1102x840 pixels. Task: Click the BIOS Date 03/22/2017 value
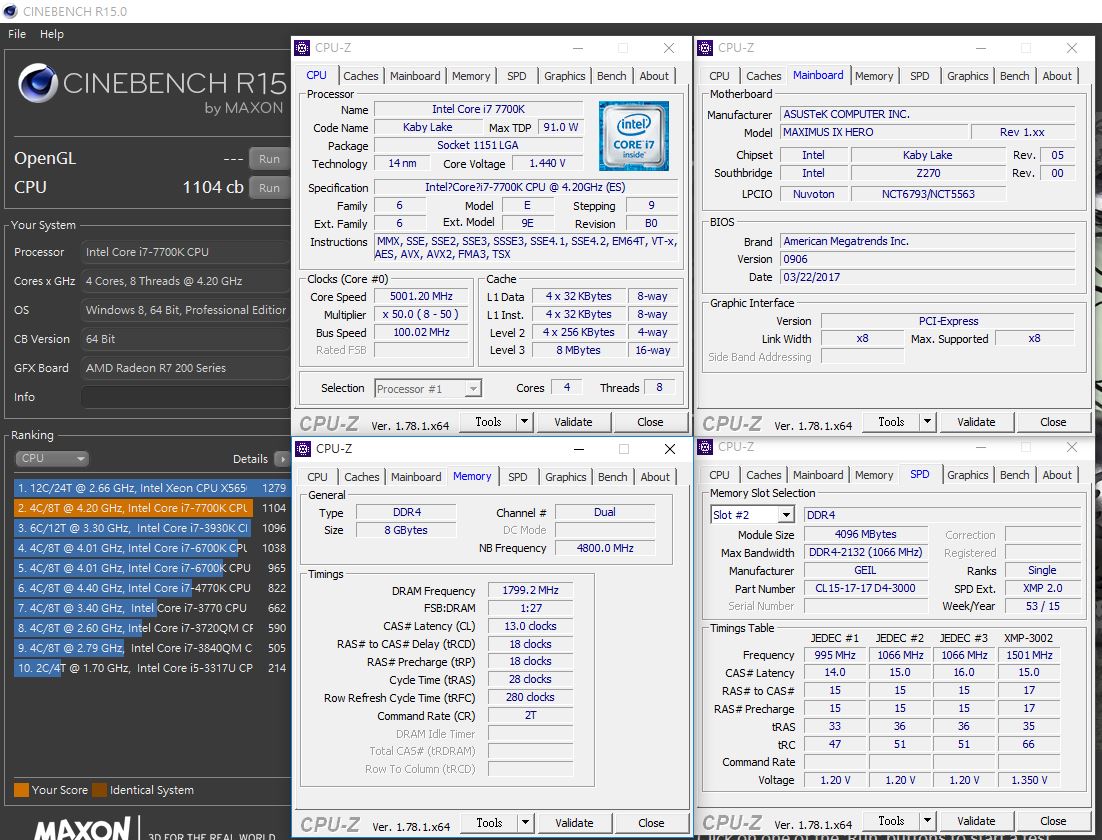click(927, 277)
